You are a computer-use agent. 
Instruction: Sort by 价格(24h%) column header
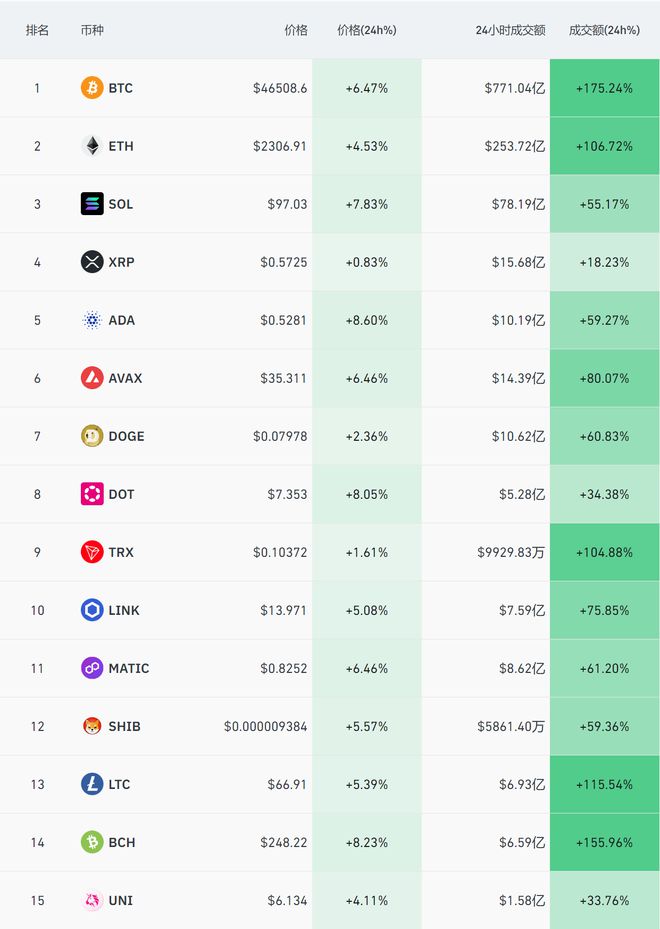pos(367,30)
